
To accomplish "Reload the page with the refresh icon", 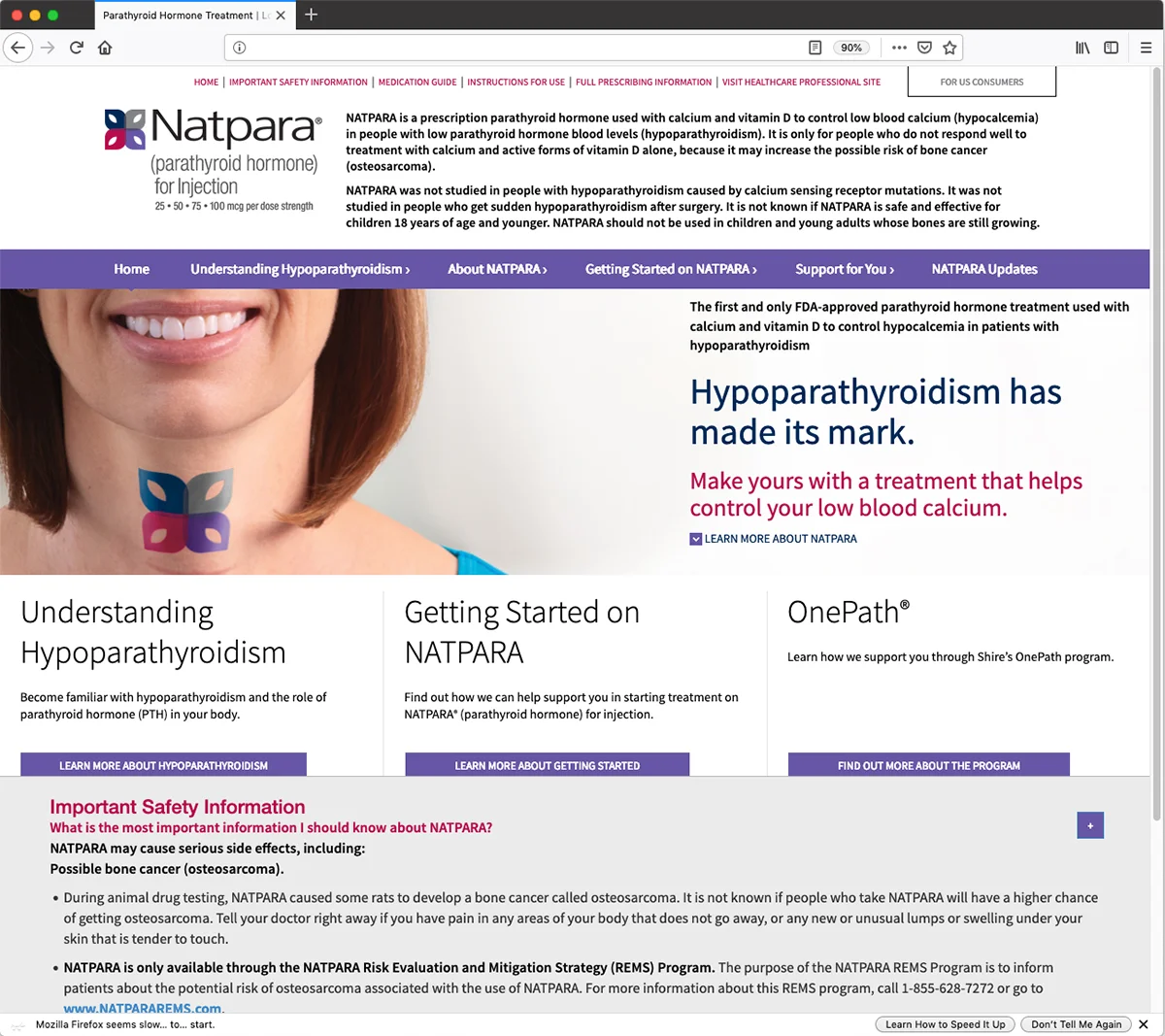I will [77, 48].
